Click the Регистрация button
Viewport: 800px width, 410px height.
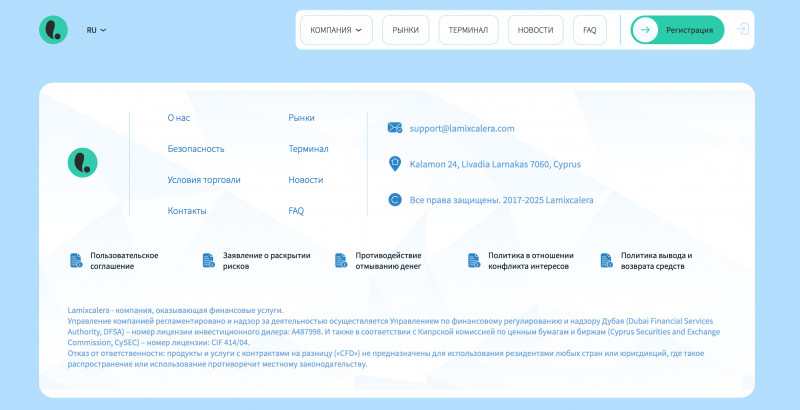pyautogui.click(x=678, y=30)
